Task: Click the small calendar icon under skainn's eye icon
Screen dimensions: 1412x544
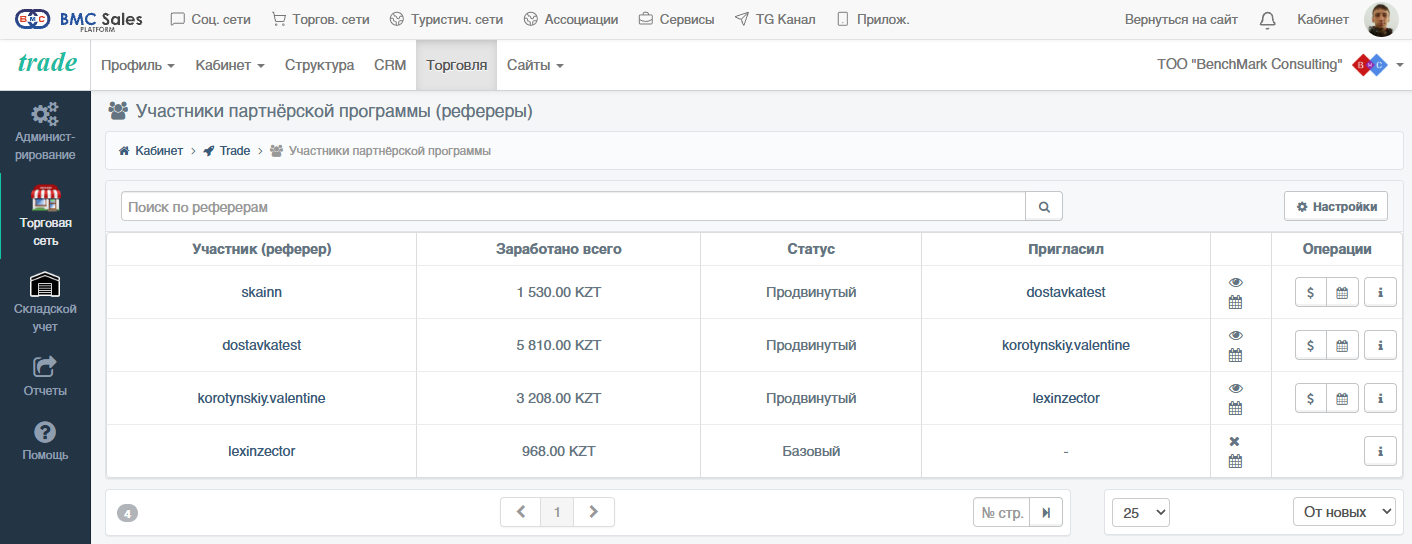Action: [x=1235, y=302]
